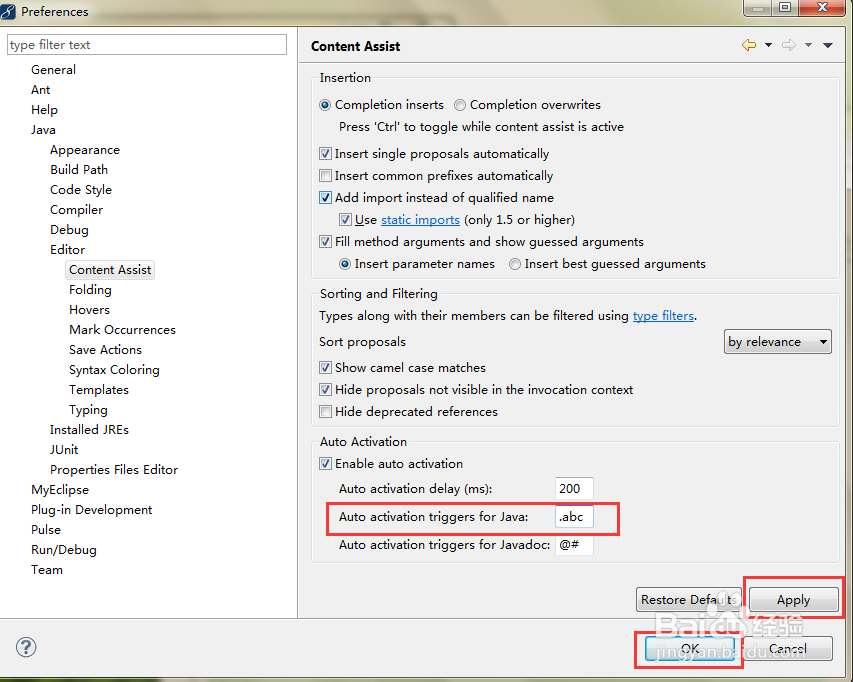Enable Hide deprecated references
The image size is (853, 682).
[x=325, y=412]
